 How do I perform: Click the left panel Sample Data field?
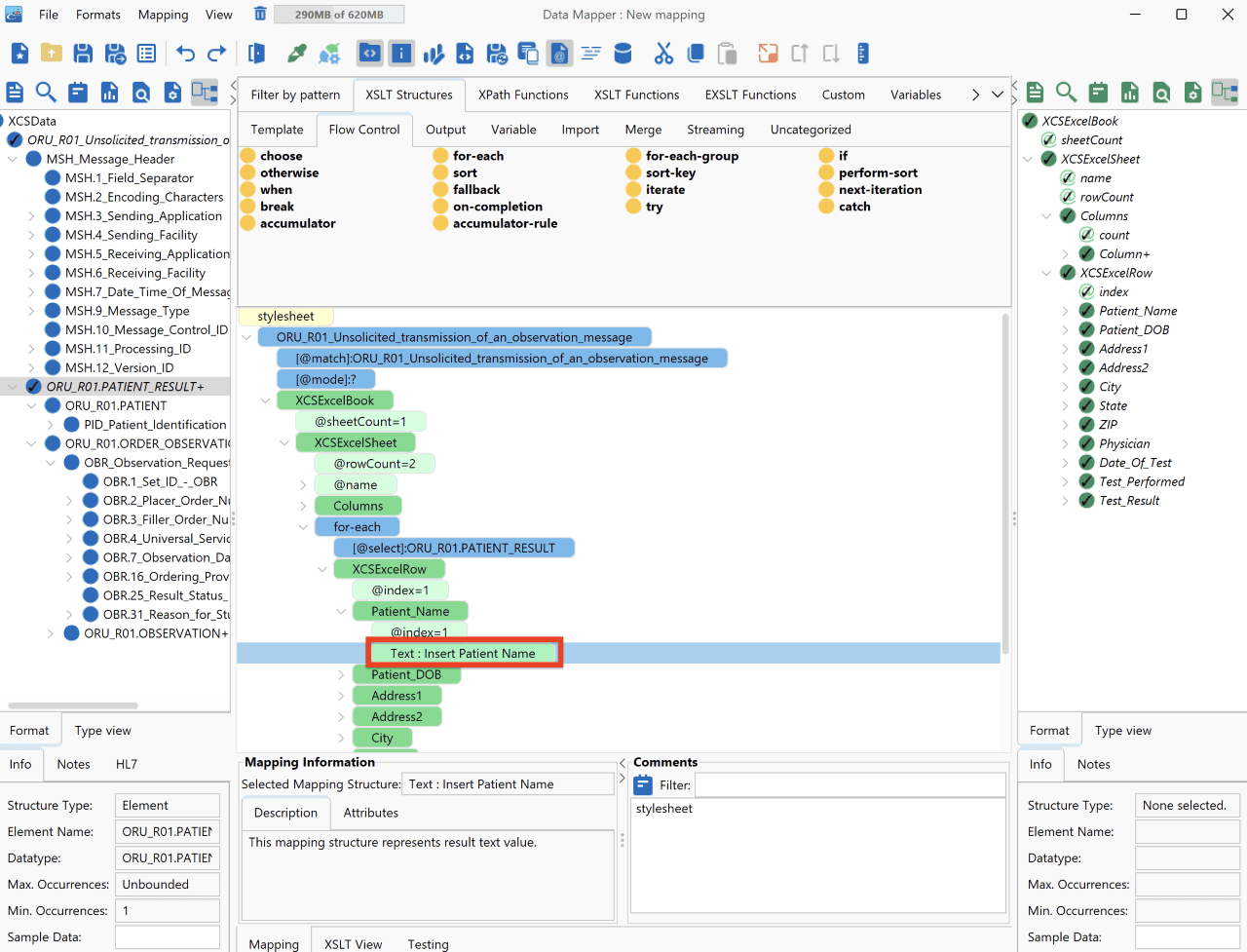tap(167, 937)
